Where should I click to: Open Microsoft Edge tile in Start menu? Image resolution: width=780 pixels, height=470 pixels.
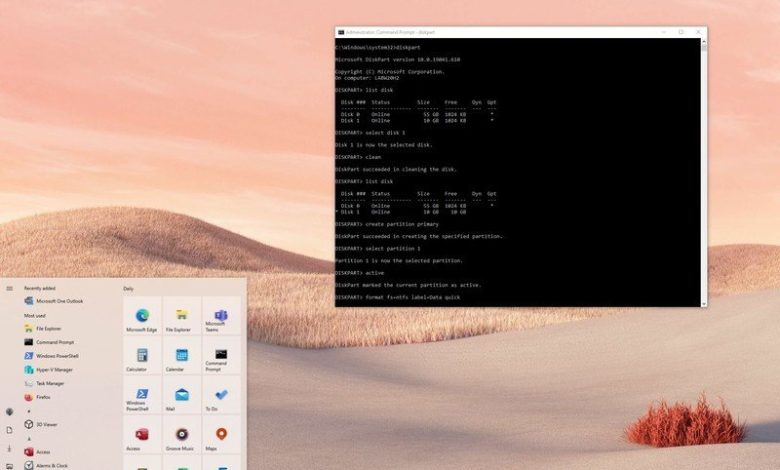142,315
